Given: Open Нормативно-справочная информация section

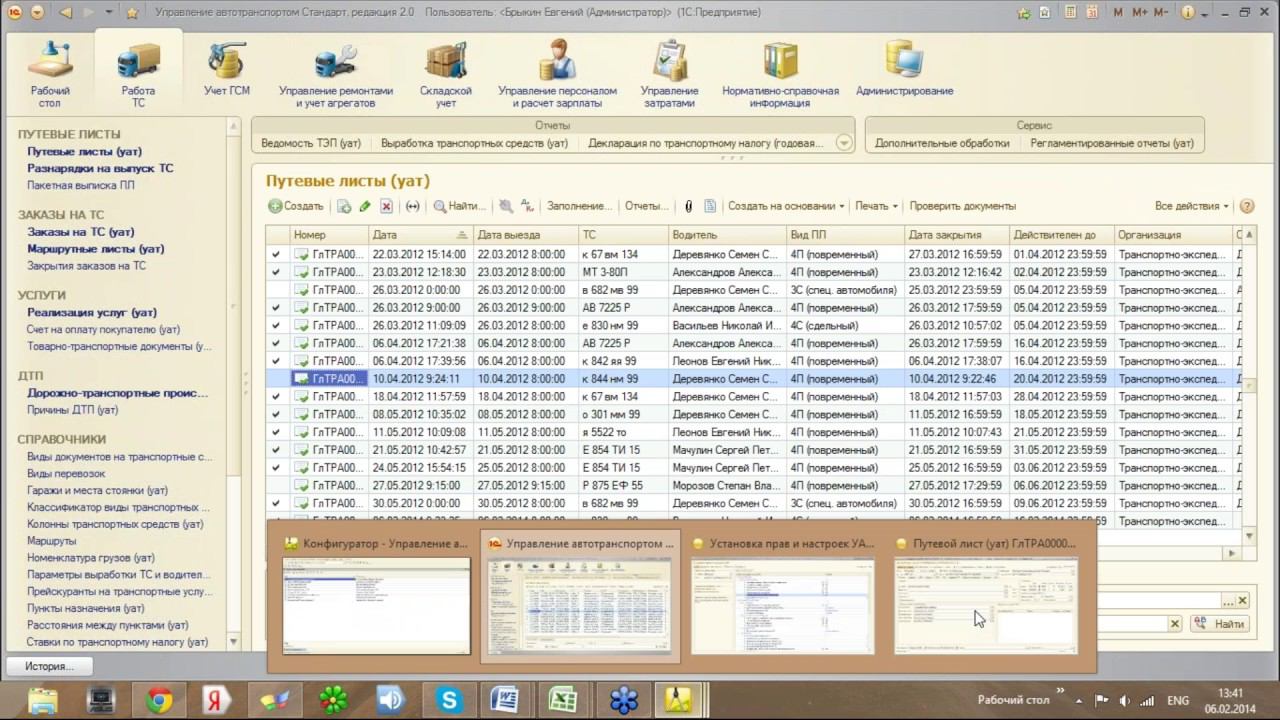Looking at the screenshot, I should [x=781, y=75].
